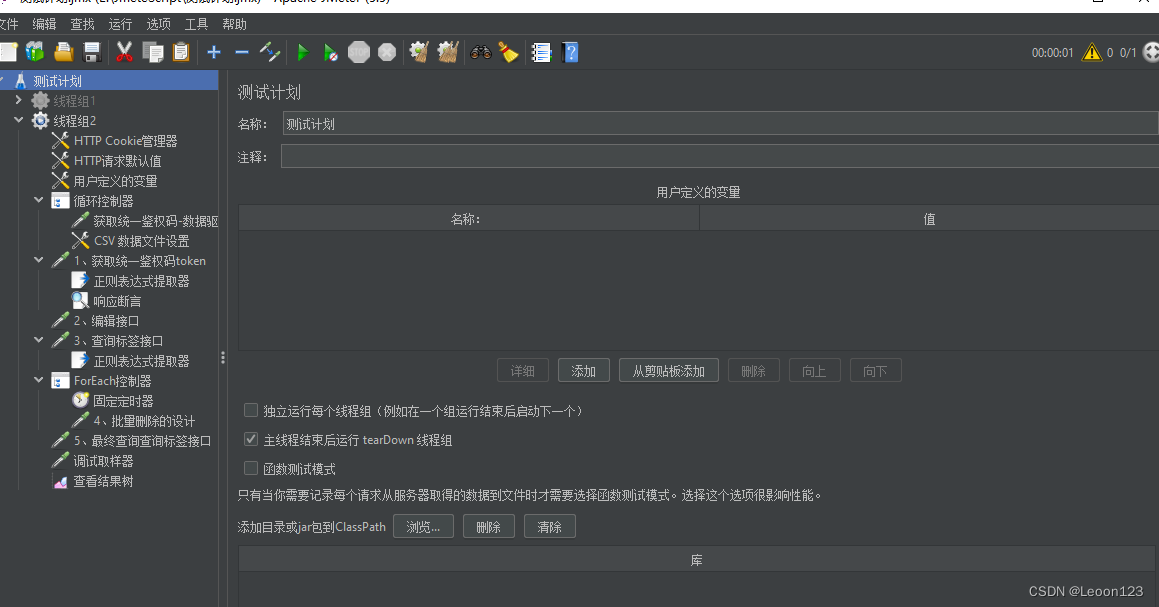This screenshot has width=1159, height=607.
Task: Collapse the ForEach控制器 node
Action: 38,379
